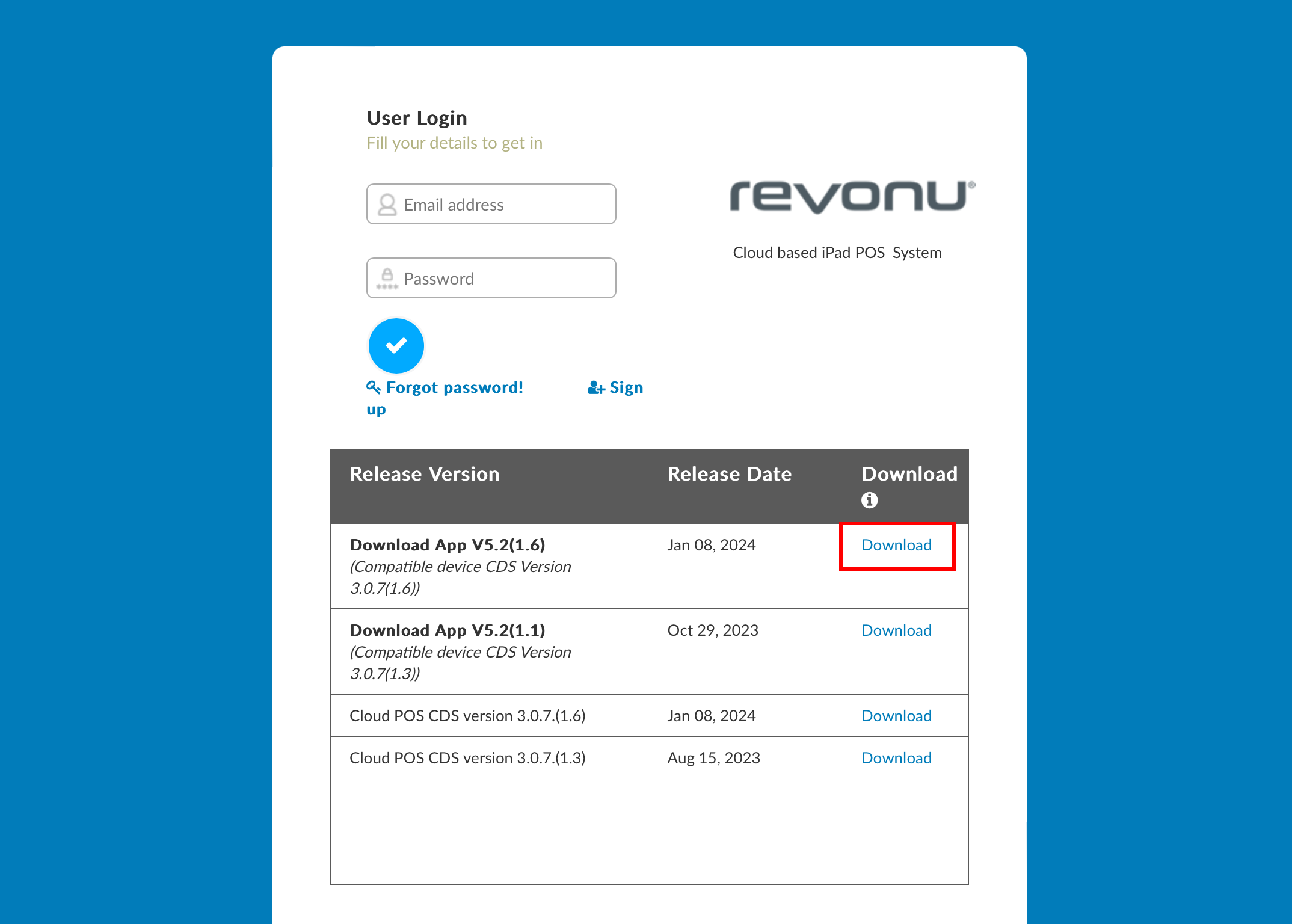The height and width of the screenshot is (924, 1292).
Task: Click the info icon under the Download header
Action: point(869,500)
